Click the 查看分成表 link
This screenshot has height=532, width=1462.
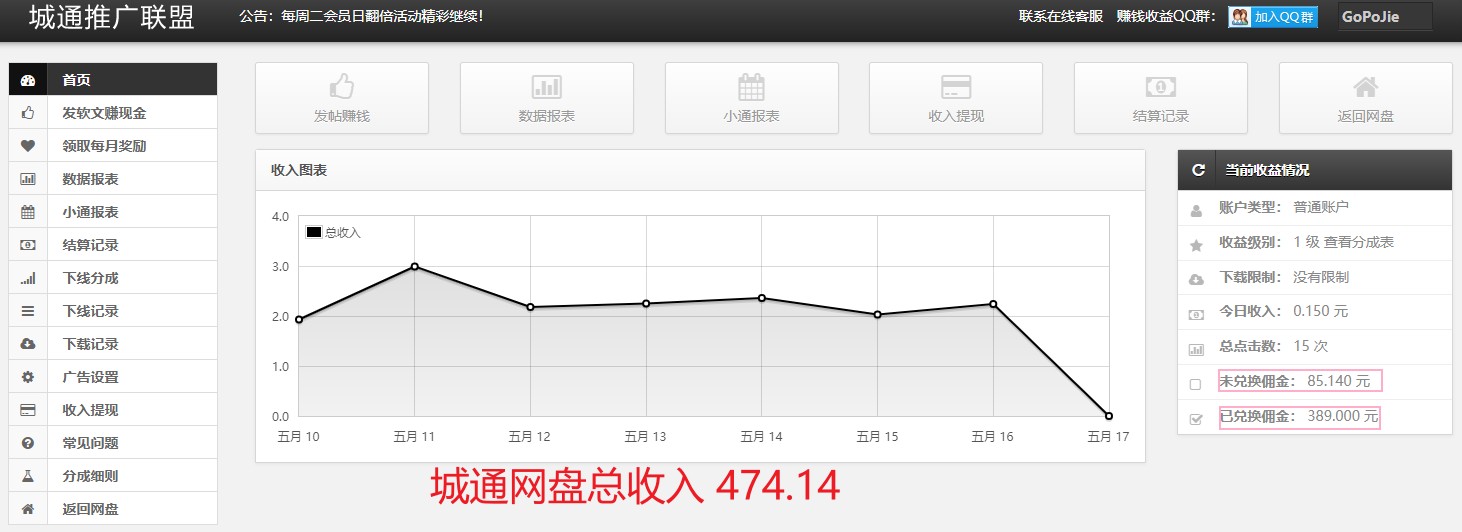tap(1359, 242)
